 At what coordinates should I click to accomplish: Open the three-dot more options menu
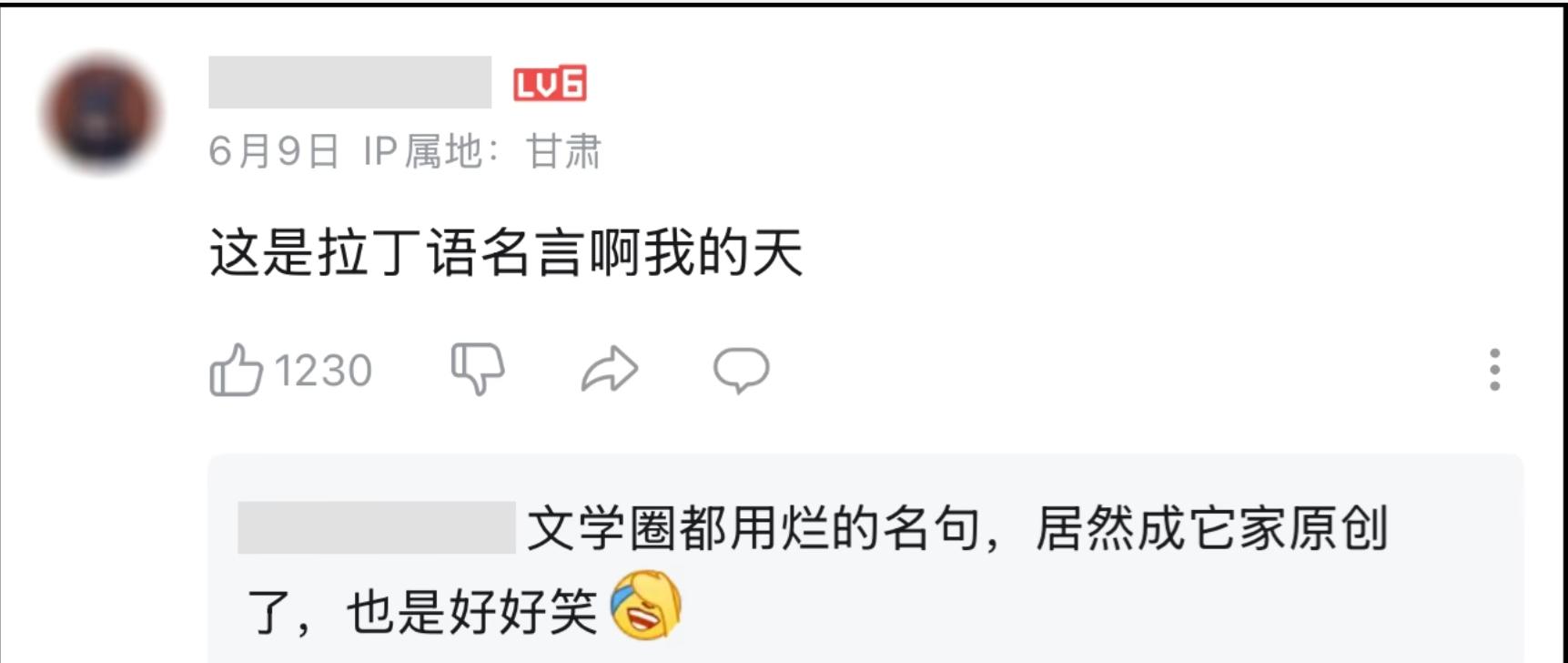(1494, 370)
